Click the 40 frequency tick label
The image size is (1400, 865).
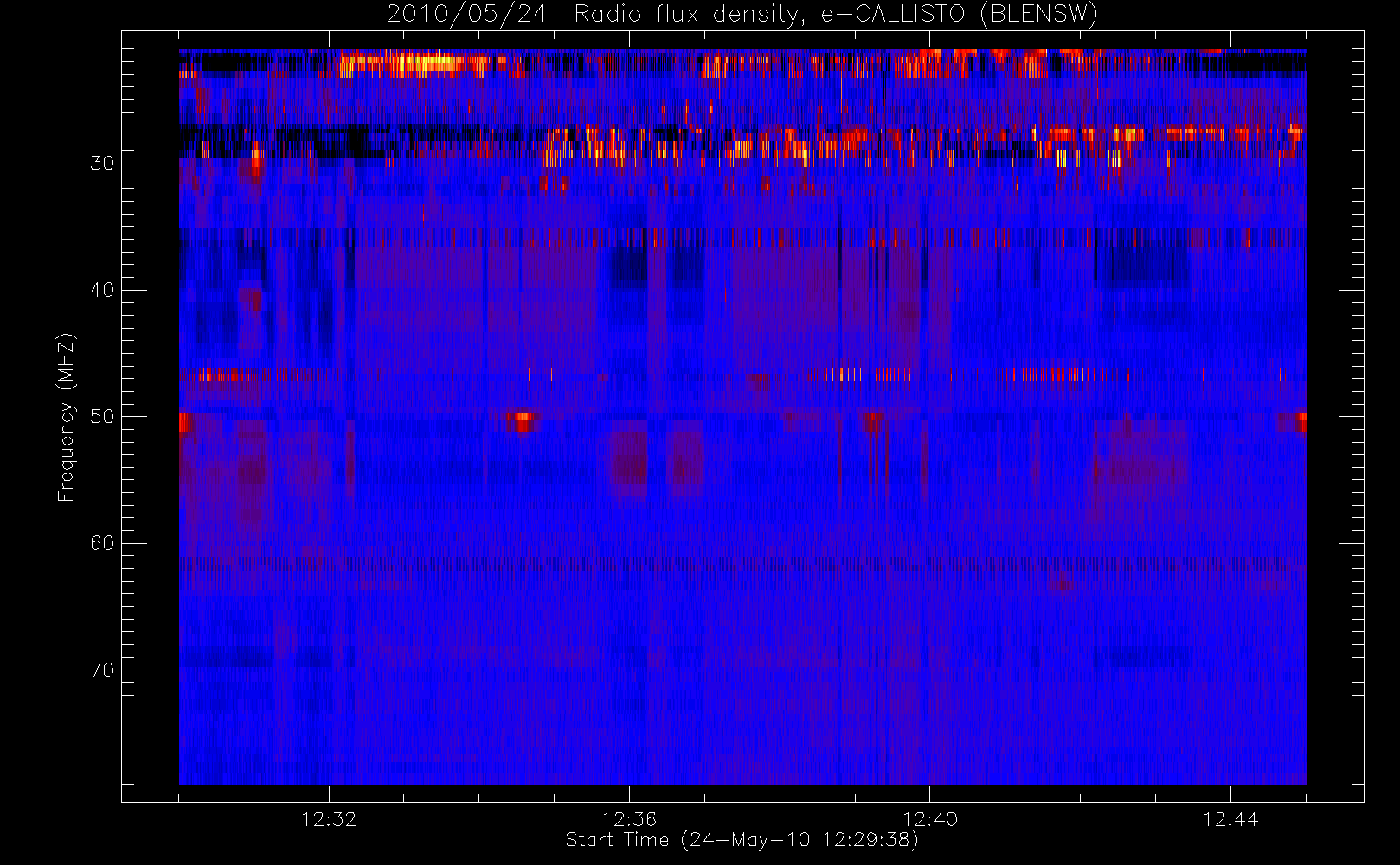pyautogui.click(x=102, y=290)
